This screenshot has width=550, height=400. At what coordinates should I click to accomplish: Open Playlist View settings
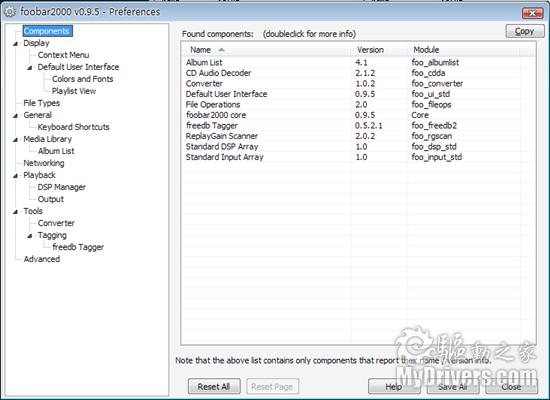[74, 91]
